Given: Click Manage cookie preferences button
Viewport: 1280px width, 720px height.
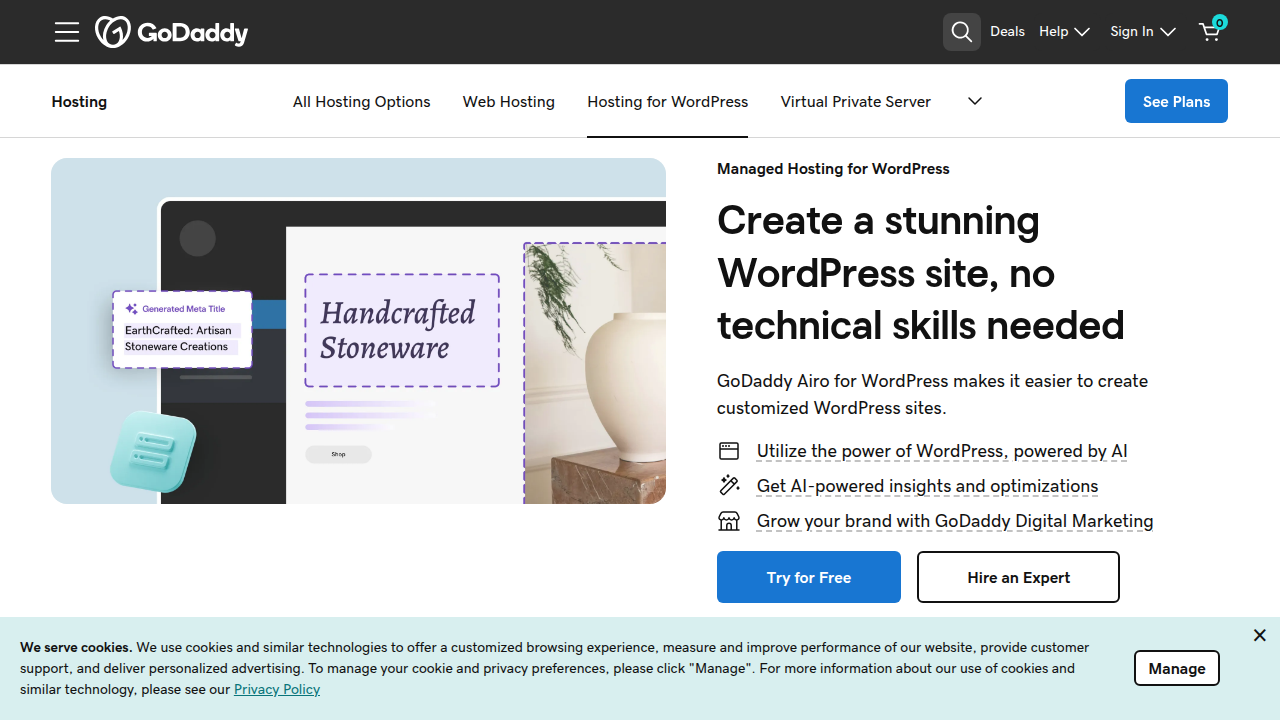Looking at the screenshot, I should [1176, 668].
